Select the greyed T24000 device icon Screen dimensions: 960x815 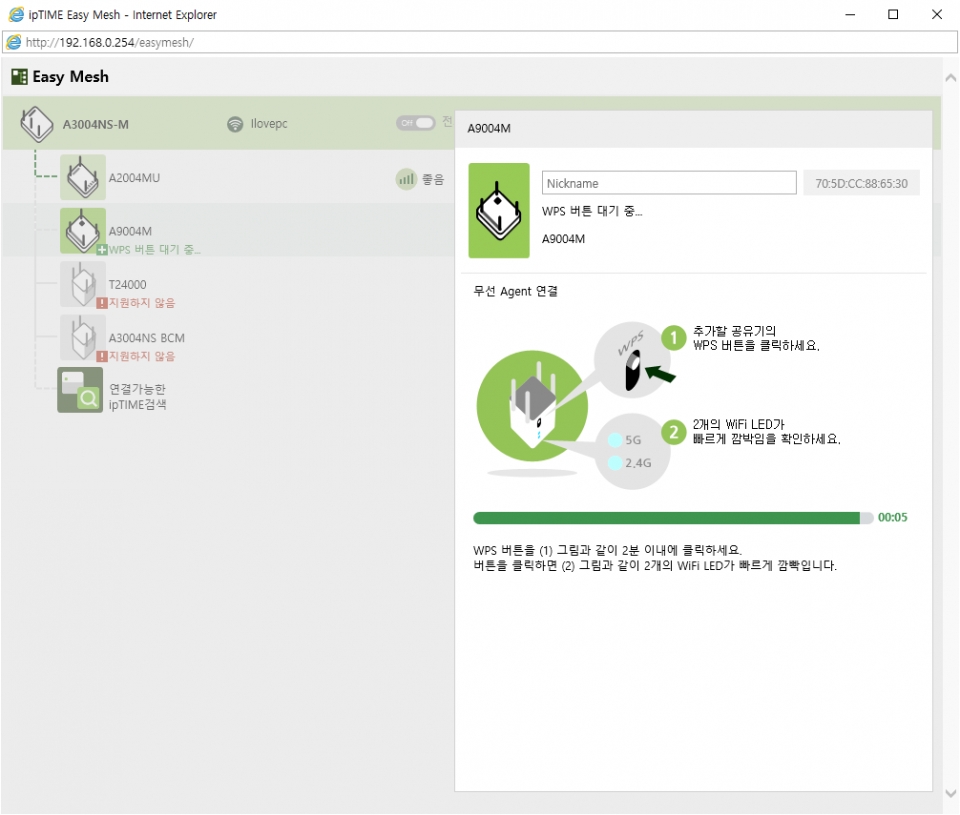[82, 285]
